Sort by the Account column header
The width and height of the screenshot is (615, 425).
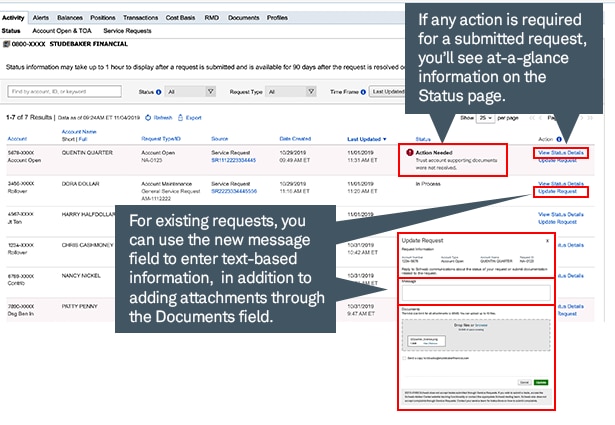pyautogui.click(x=17, y=139)
